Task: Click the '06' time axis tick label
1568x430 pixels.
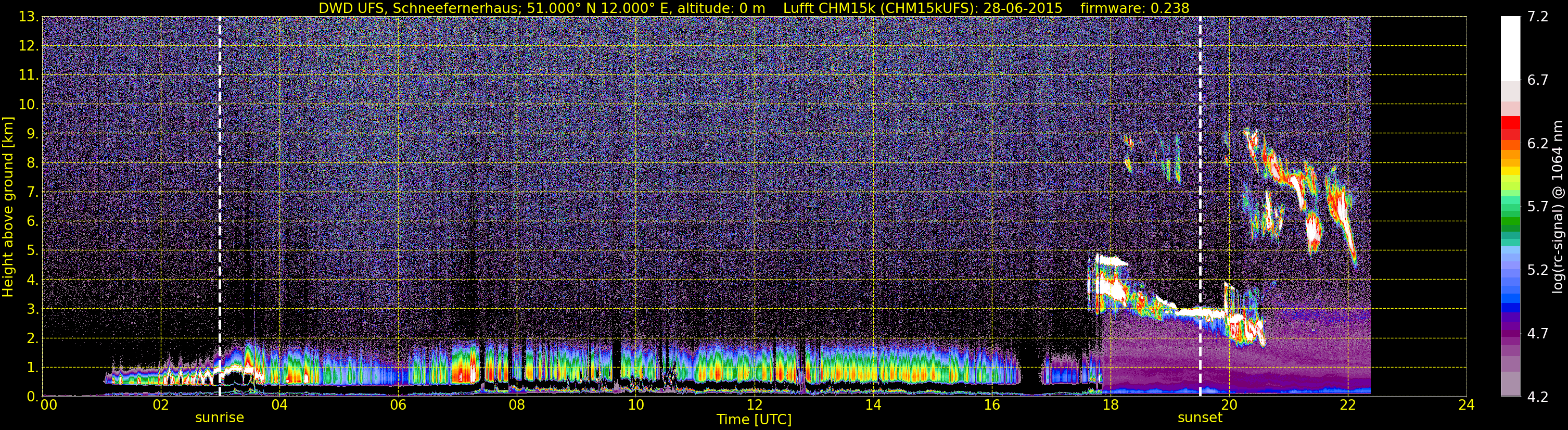Action: [398, 406]
